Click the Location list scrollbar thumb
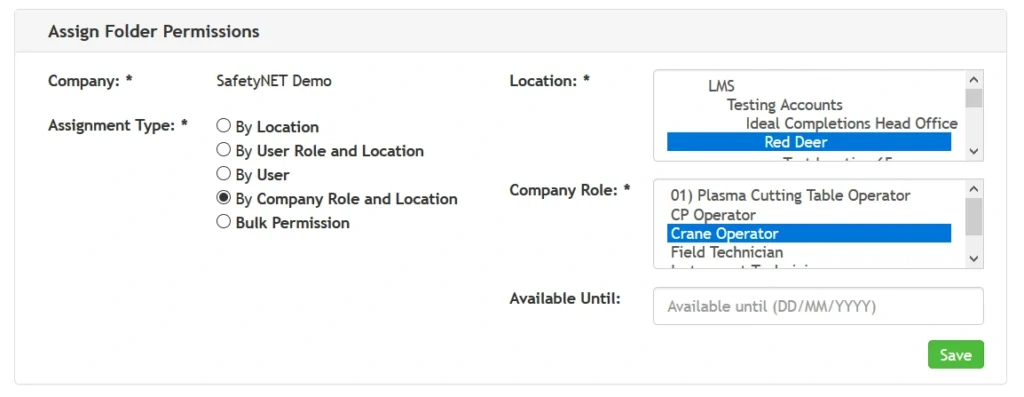This screenshot has height=397, width=1024. [x=974, y=98]
